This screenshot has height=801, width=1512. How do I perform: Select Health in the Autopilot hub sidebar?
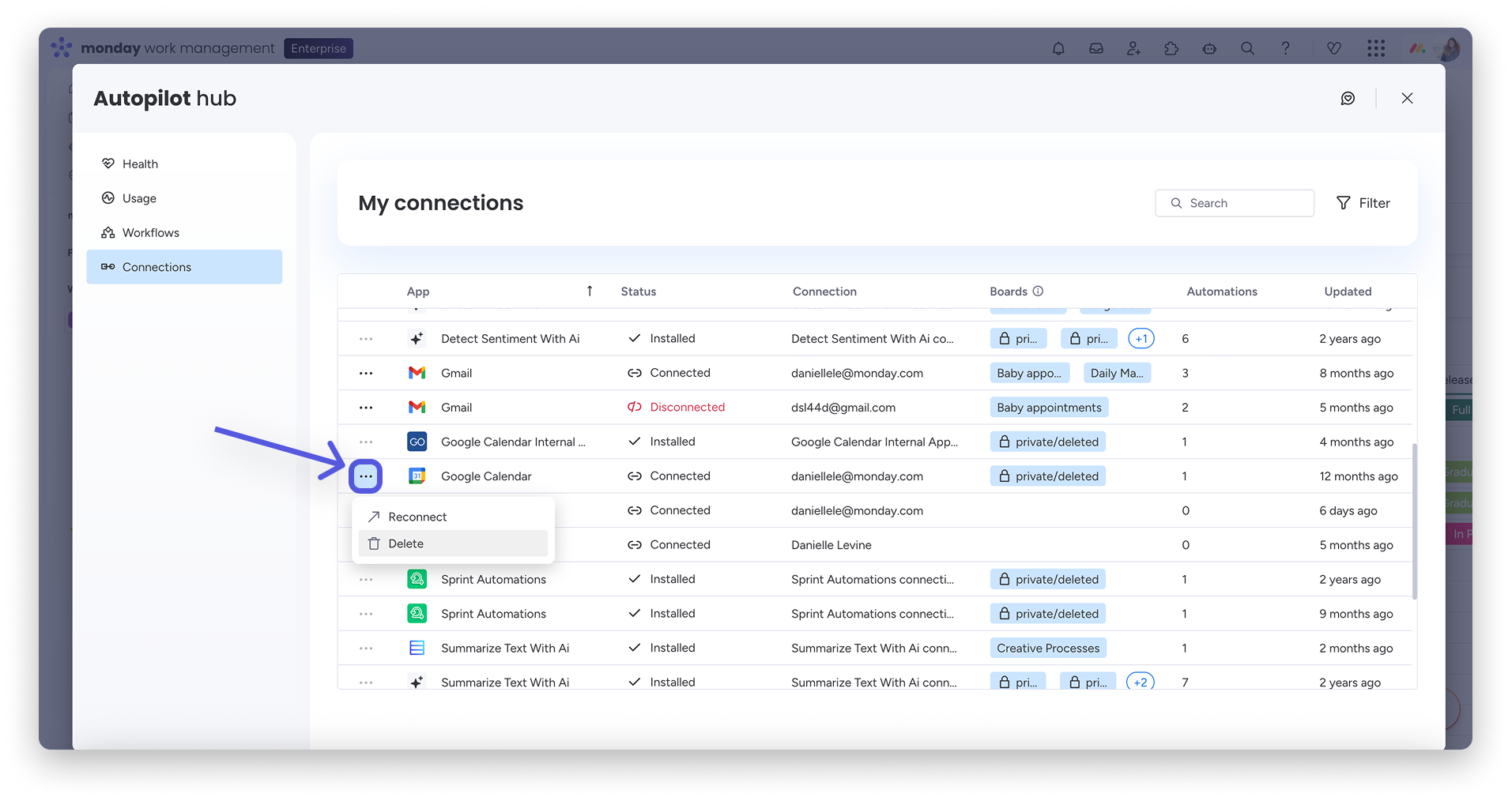coord(184,164)
